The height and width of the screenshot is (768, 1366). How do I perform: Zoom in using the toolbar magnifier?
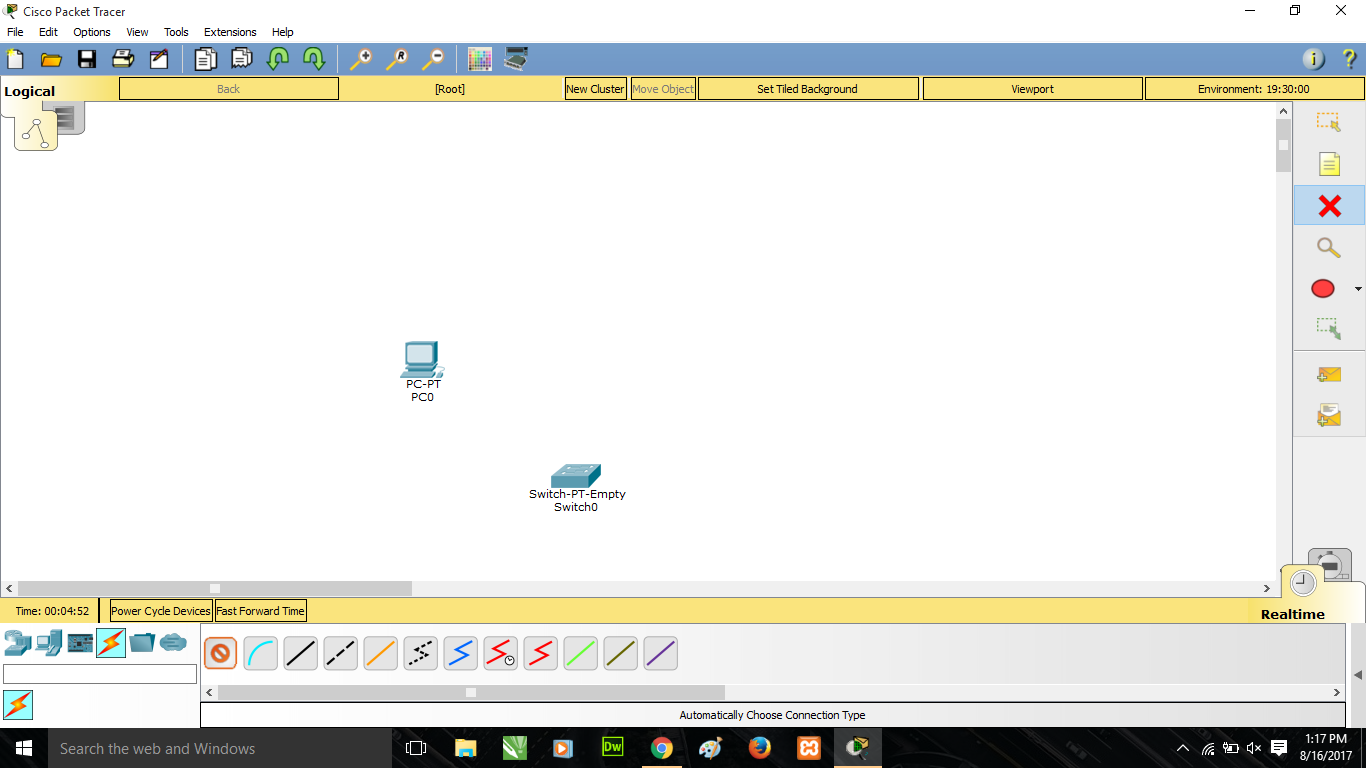(x=361, y=59)
